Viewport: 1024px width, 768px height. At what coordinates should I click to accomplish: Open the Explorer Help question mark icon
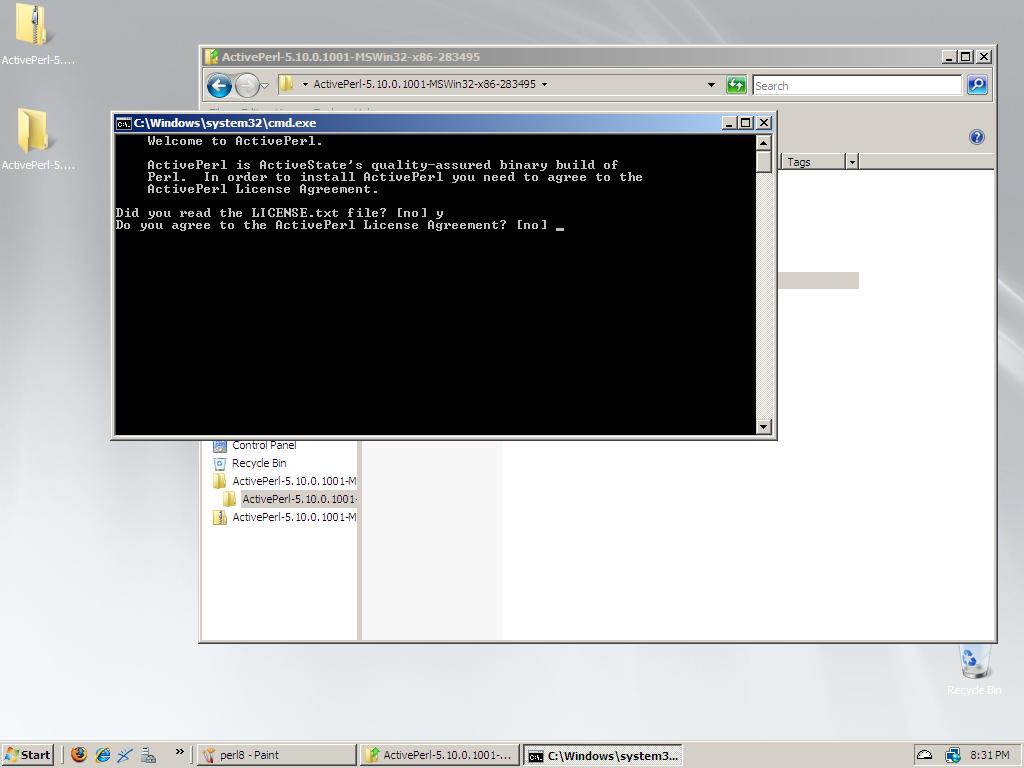point(976,137)
